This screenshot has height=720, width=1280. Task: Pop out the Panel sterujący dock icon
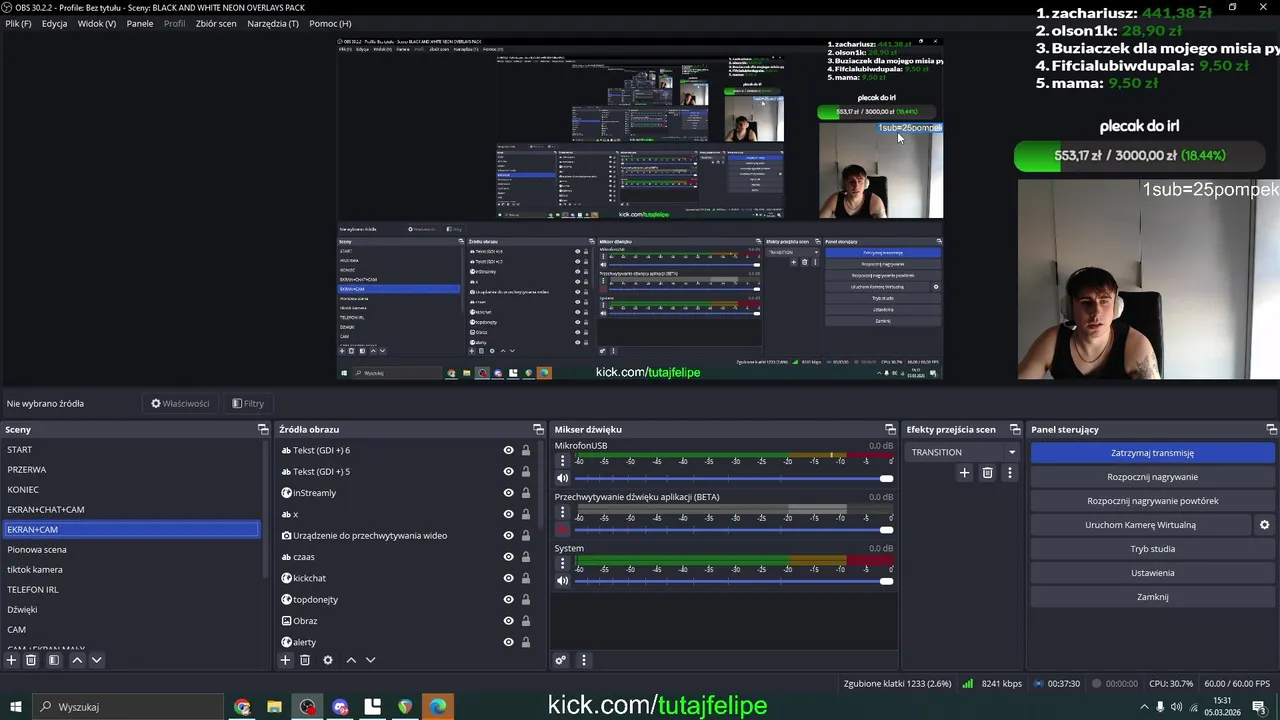pos(1271,429)
